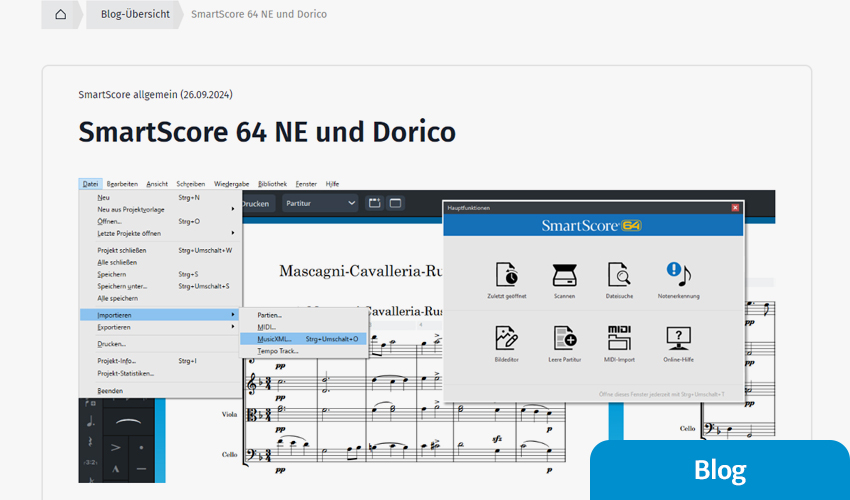Click the Zuletzt geöffnet icon
The width and height of the screenshot is (850, 500).
coord(506,275)
